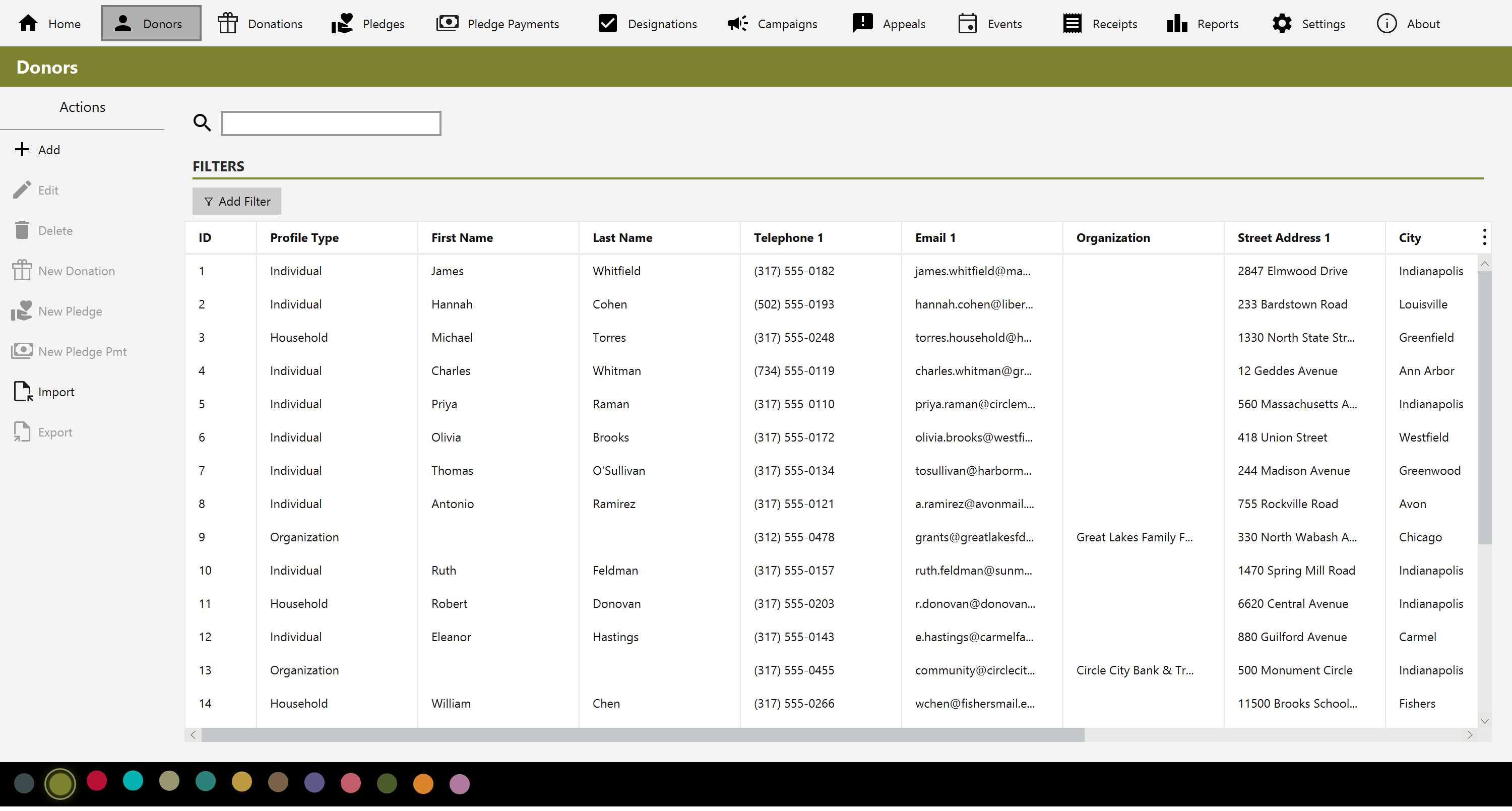The image size is (1512, 811).
Task: Click the New Donation gift icon
Action: 22,271
